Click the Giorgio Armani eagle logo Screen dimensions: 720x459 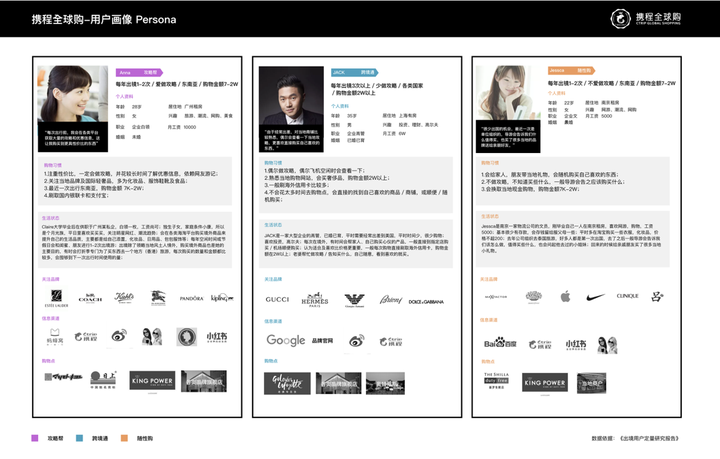(x=354, y=300)
